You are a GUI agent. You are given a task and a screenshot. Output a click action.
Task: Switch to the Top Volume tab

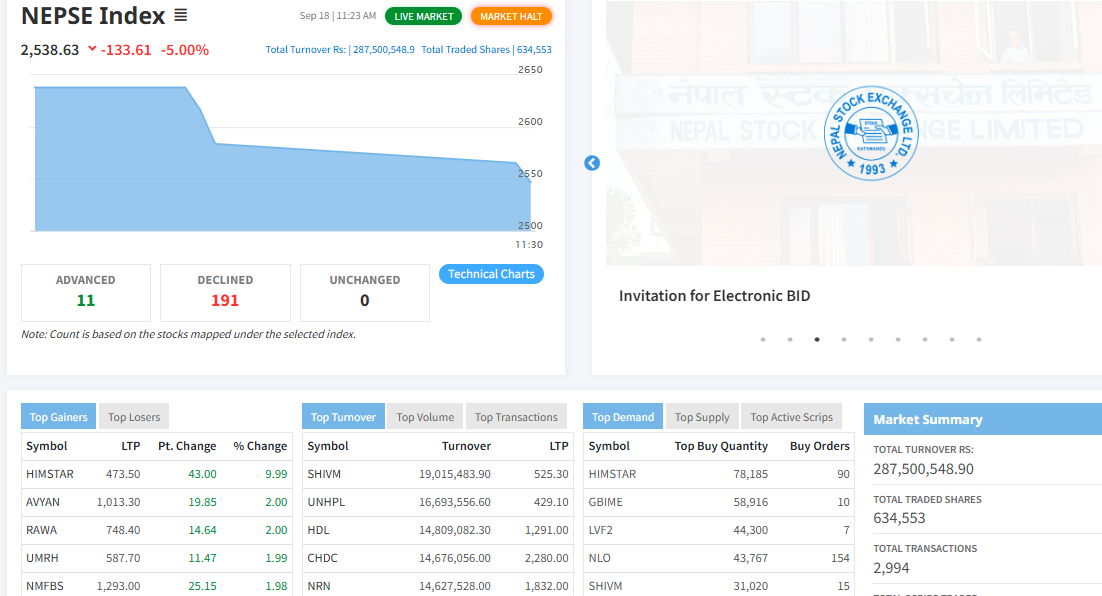(425, 417)
